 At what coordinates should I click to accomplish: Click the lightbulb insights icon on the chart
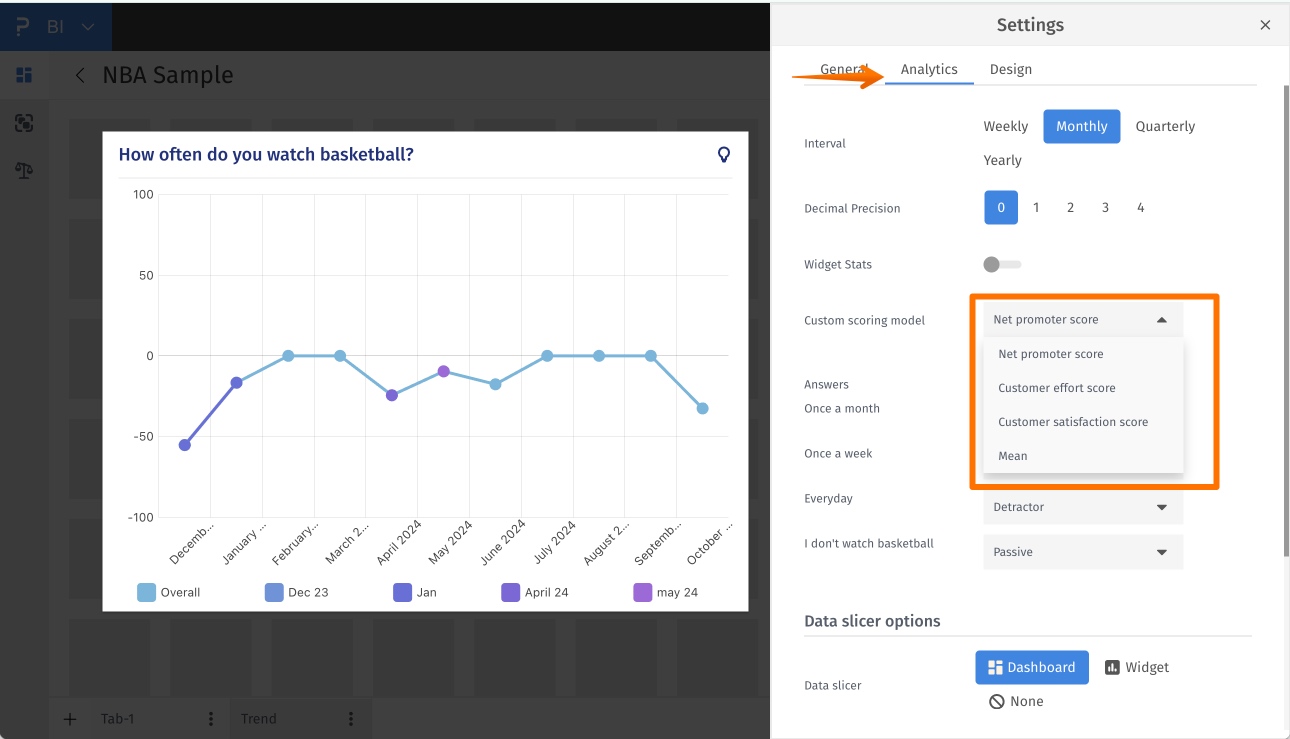[x=724, y=154]
